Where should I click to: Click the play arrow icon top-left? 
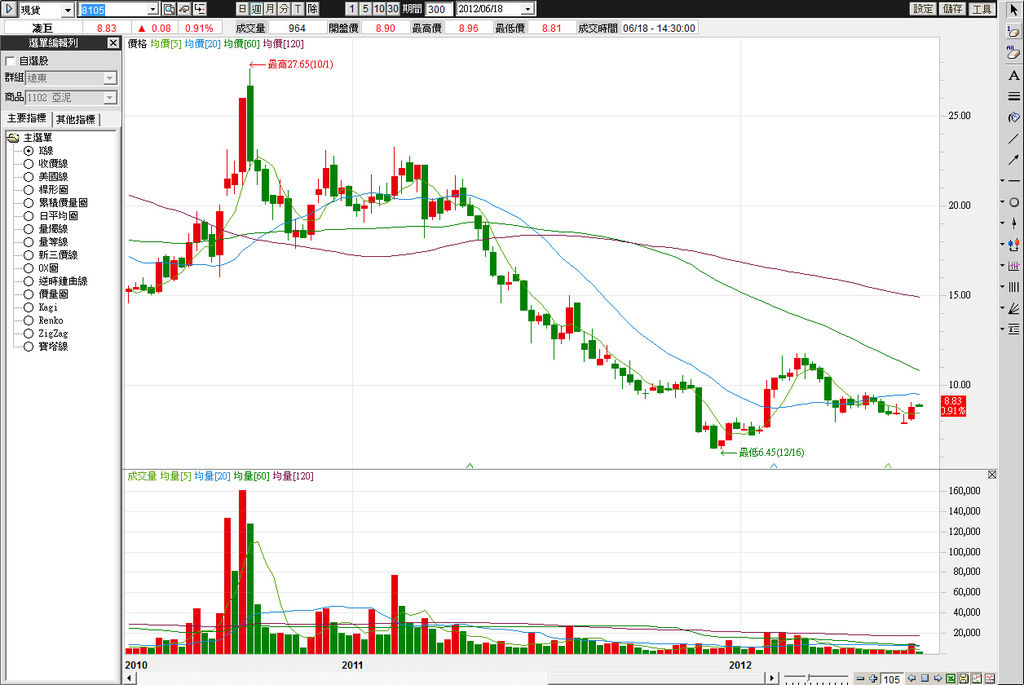(x=8, y=9)
